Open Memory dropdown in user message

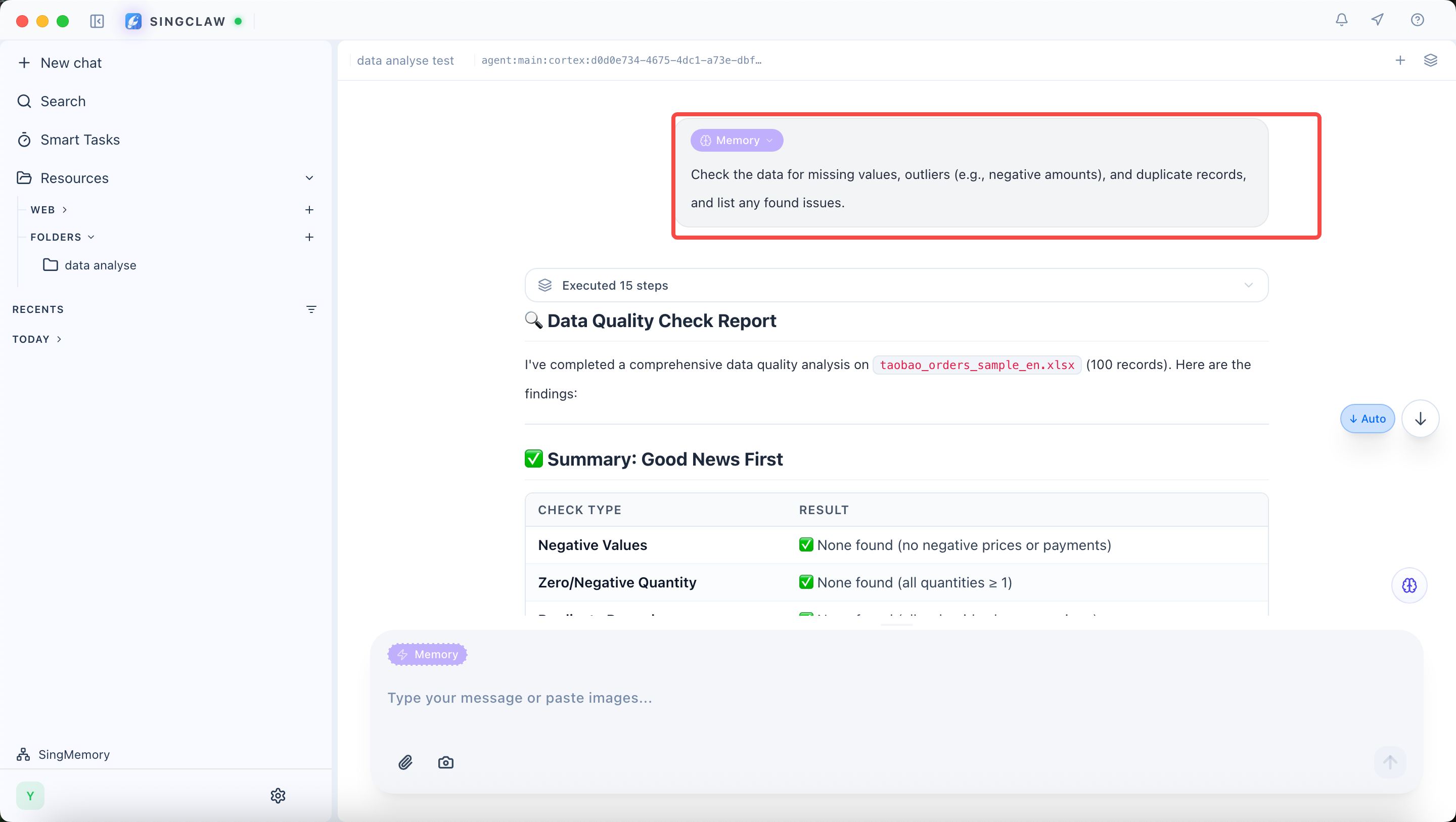pyautogui.click(x=737, y=140)
